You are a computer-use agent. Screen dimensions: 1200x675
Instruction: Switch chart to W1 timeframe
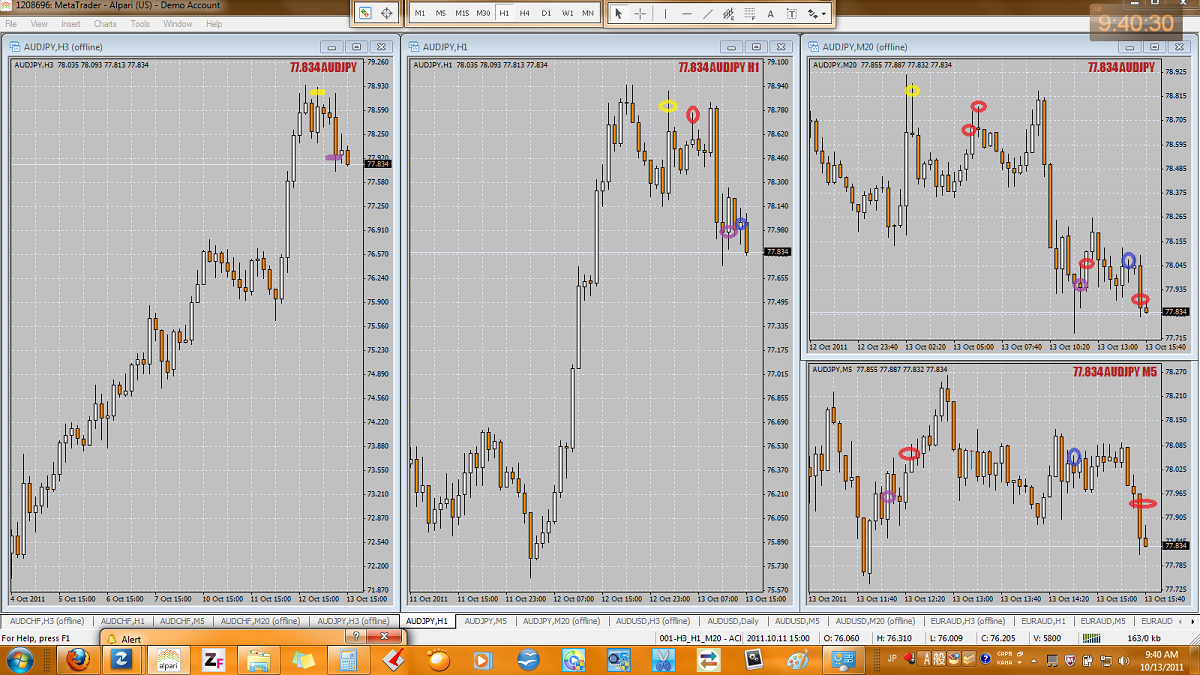(567, 13)
